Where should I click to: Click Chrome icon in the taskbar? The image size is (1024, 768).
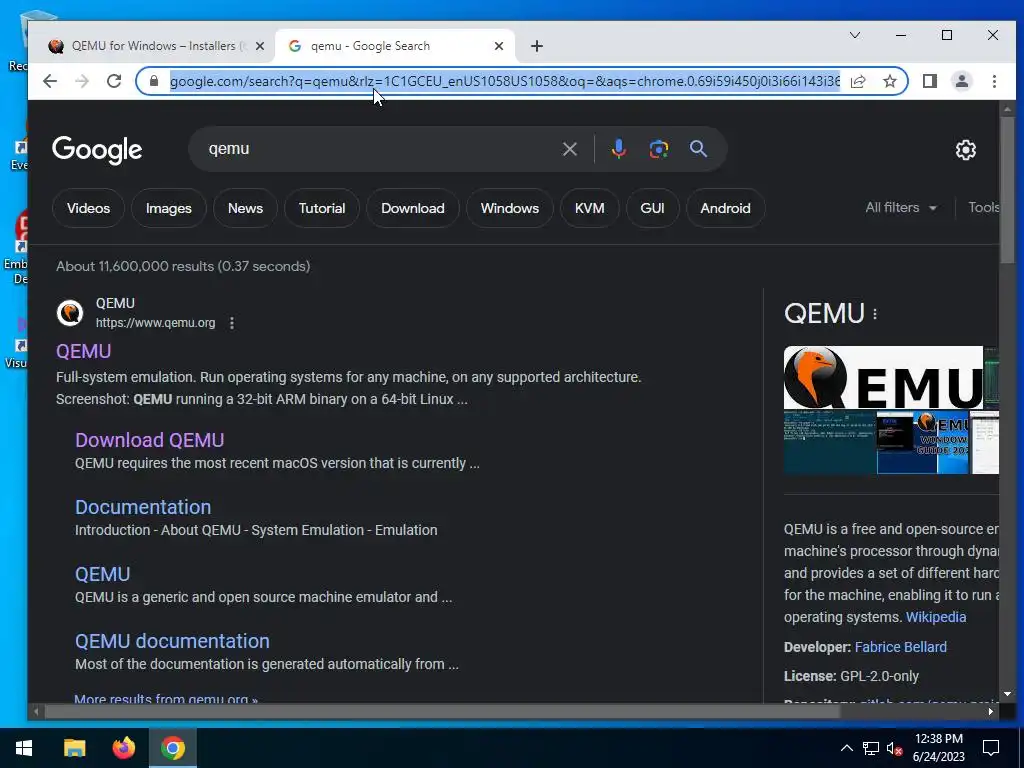pyautogui.click(x=172, y=748)
